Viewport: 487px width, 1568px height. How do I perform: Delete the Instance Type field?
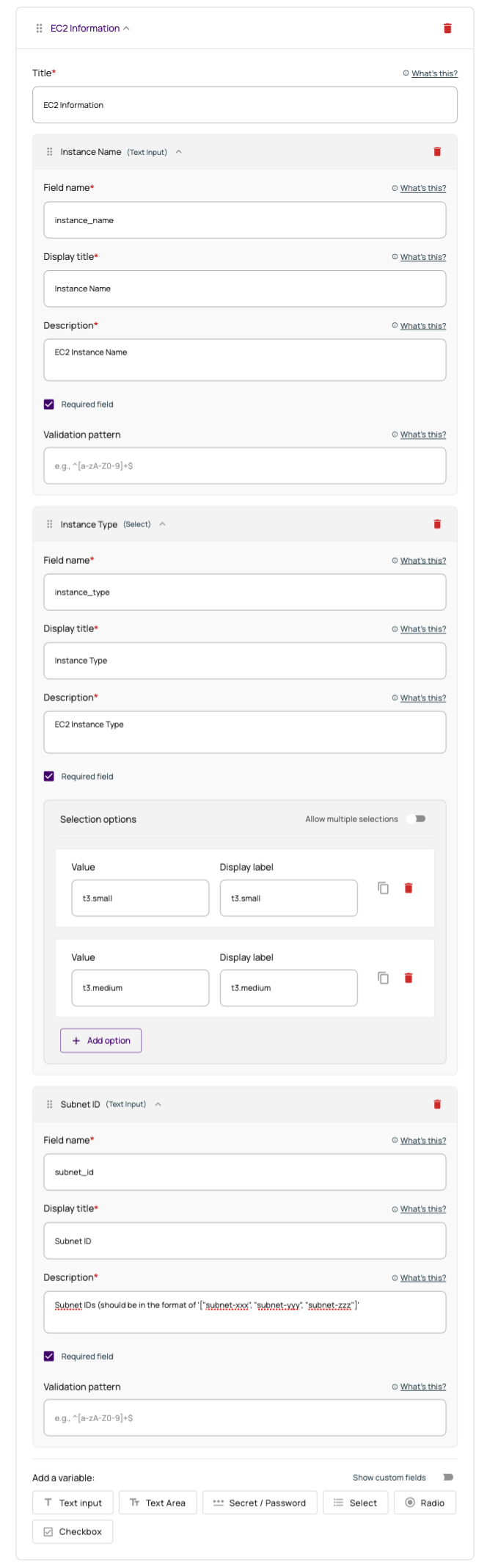[x=437, y=523]
